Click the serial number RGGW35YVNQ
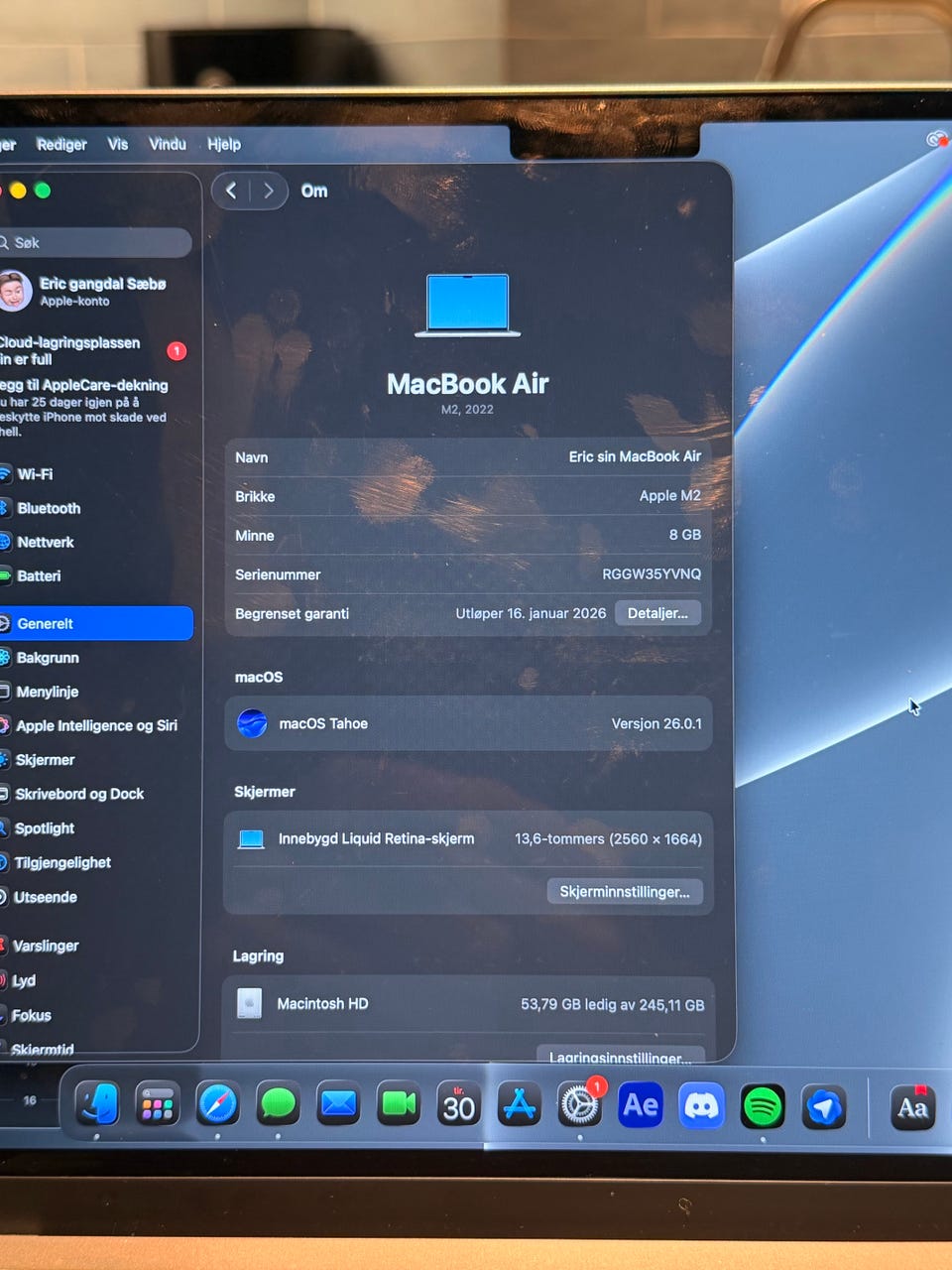 point(652,574)
